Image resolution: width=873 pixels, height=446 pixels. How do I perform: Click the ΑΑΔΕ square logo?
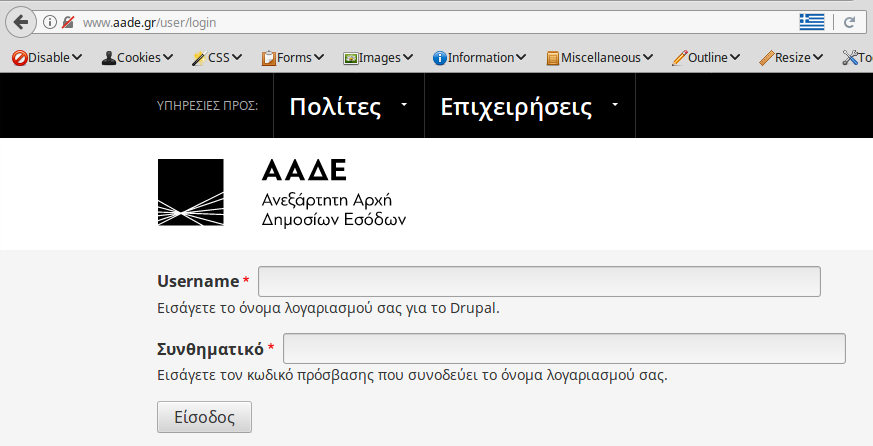[191, 193]
